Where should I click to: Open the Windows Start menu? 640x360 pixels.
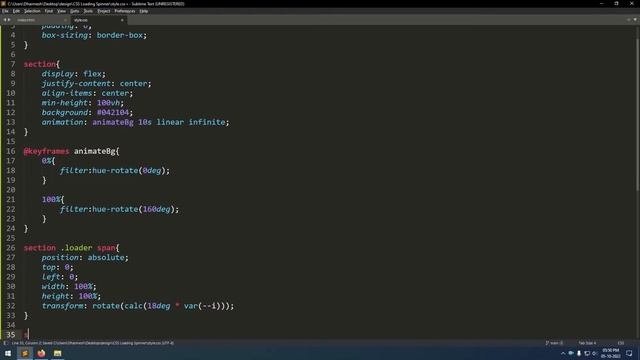point(8,353)
